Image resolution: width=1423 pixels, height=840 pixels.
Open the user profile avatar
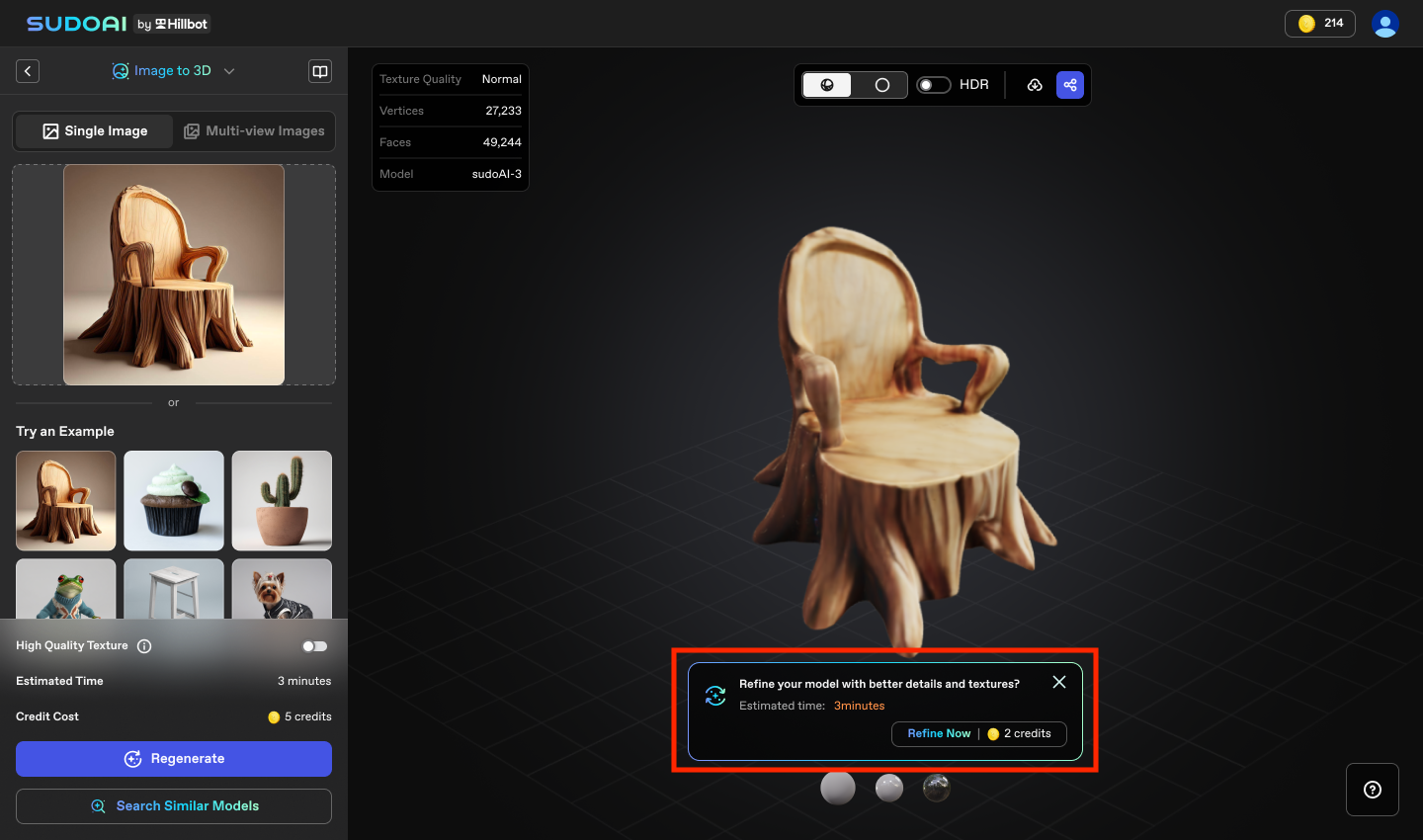pos(1385,24)
